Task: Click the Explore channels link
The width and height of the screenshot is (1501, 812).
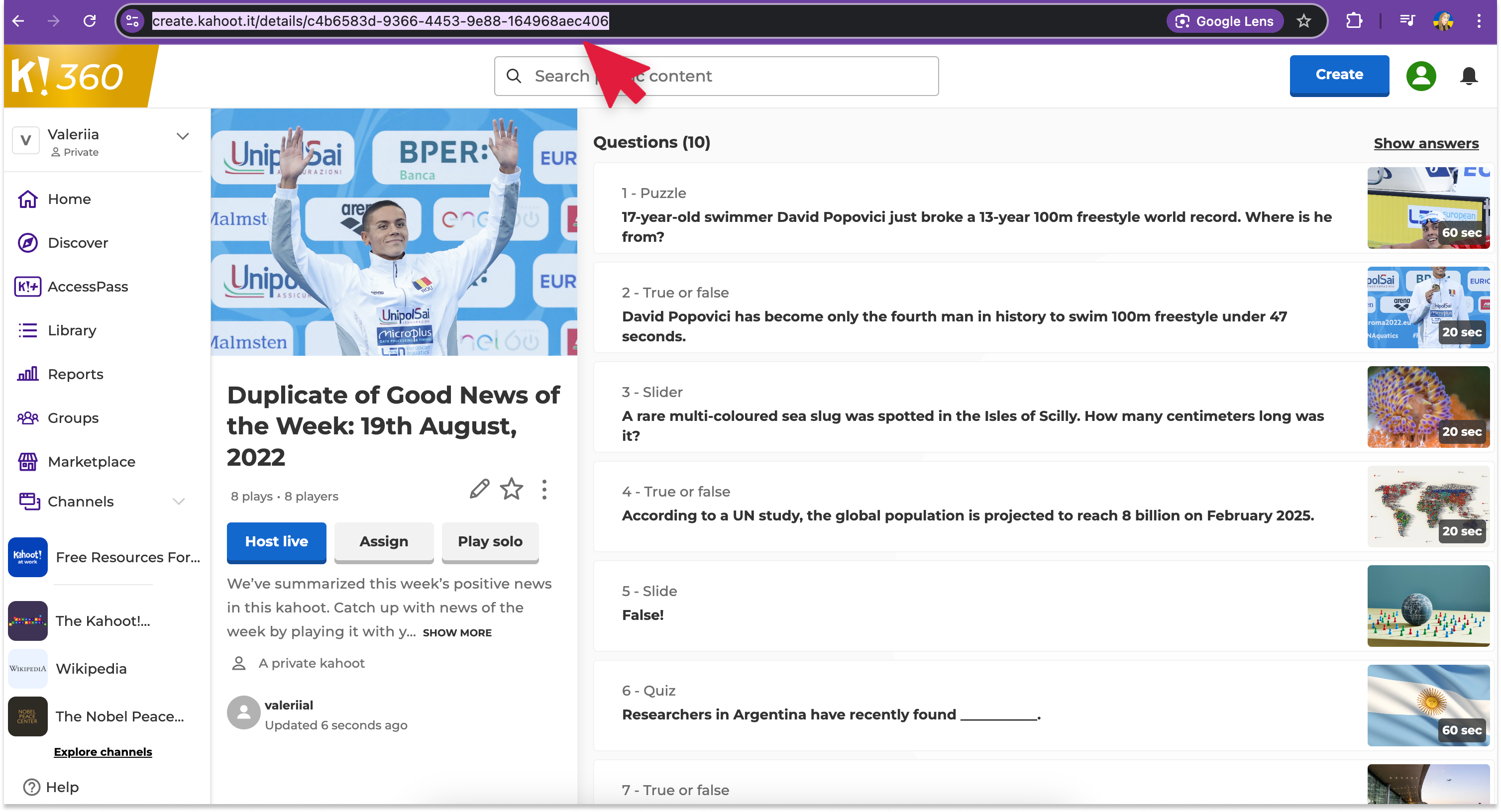Action: (103, 752)
